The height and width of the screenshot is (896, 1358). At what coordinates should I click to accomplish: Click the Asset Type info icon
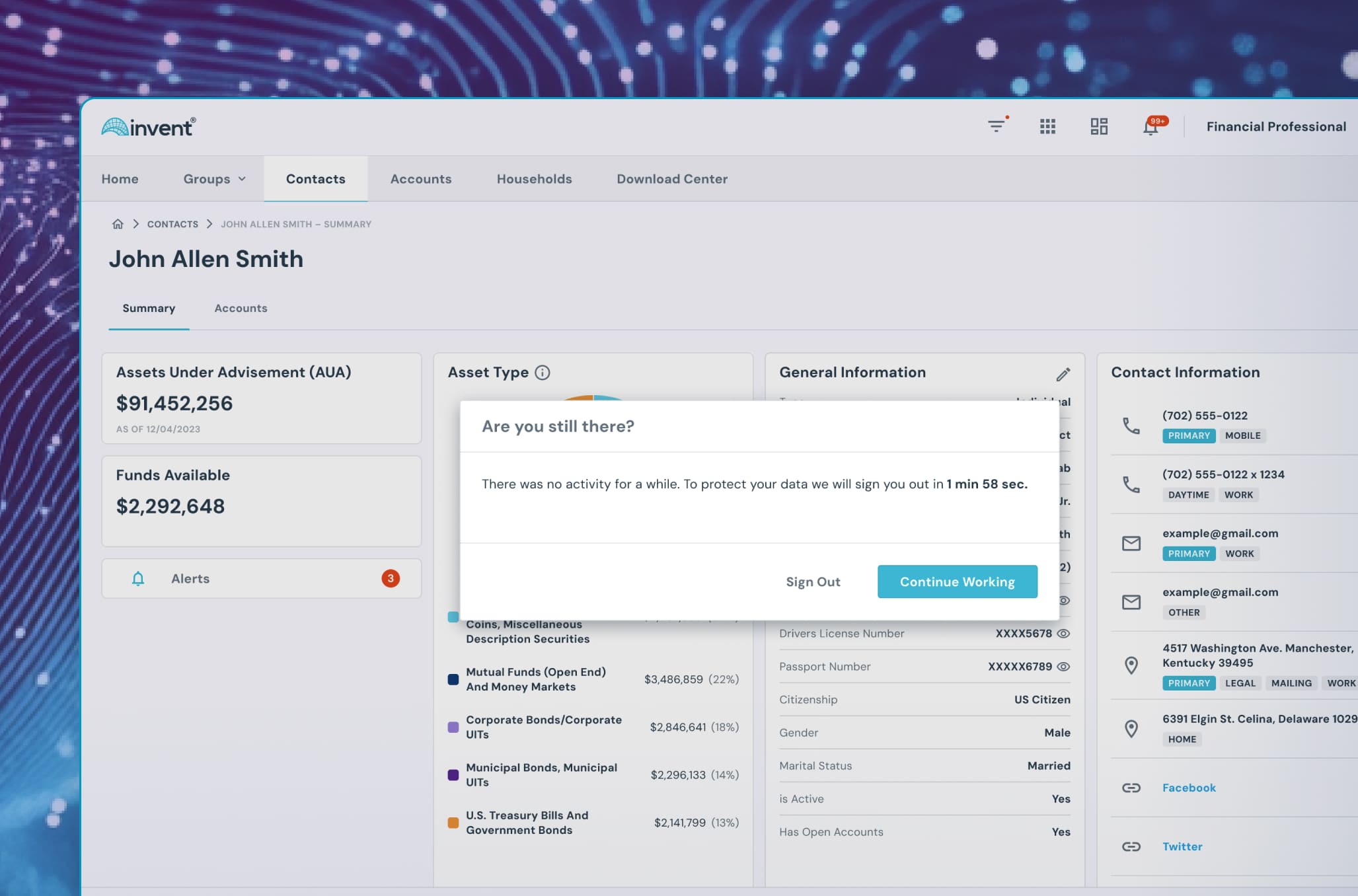[542, 373]
